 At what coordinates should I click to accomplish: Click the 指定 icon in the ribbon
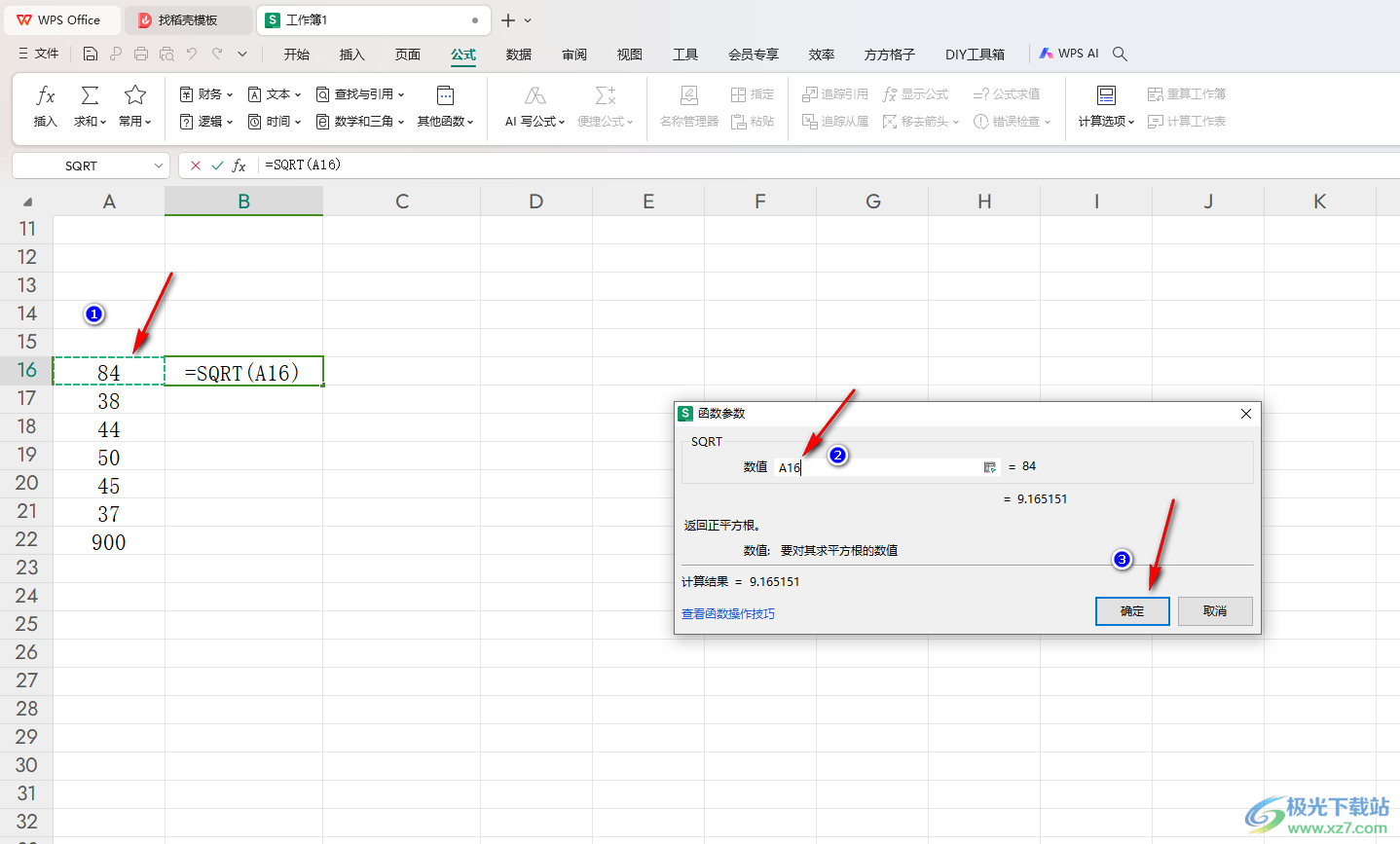[738, 94]
